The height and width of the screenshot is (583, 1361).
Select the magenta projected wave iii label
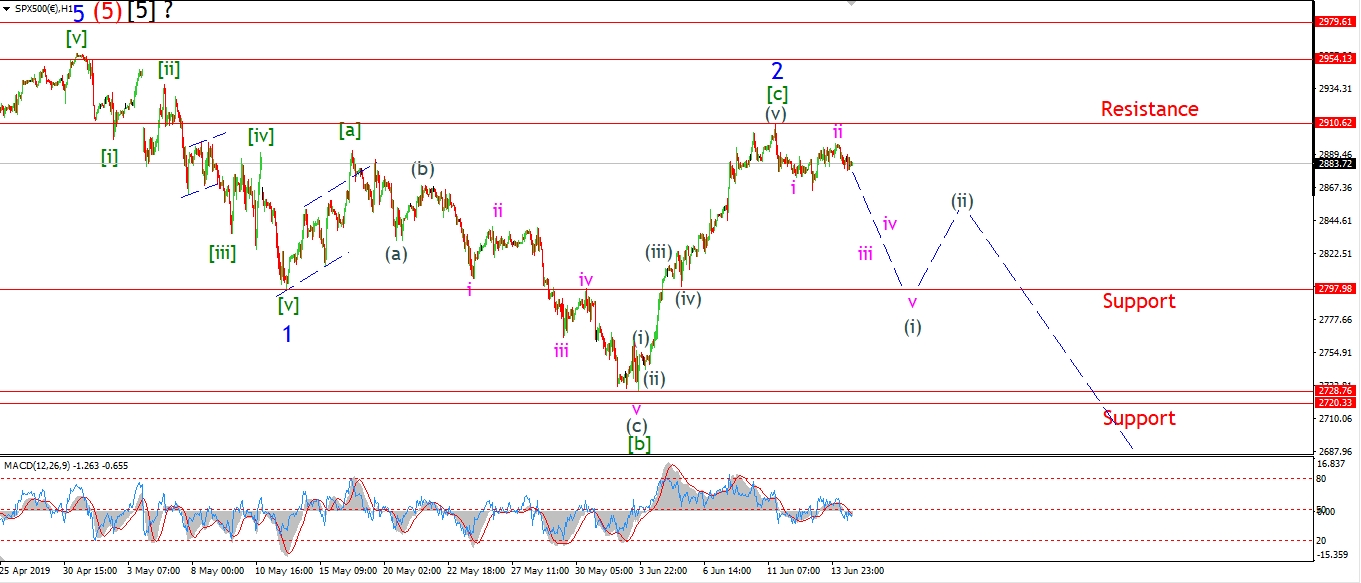865,254
